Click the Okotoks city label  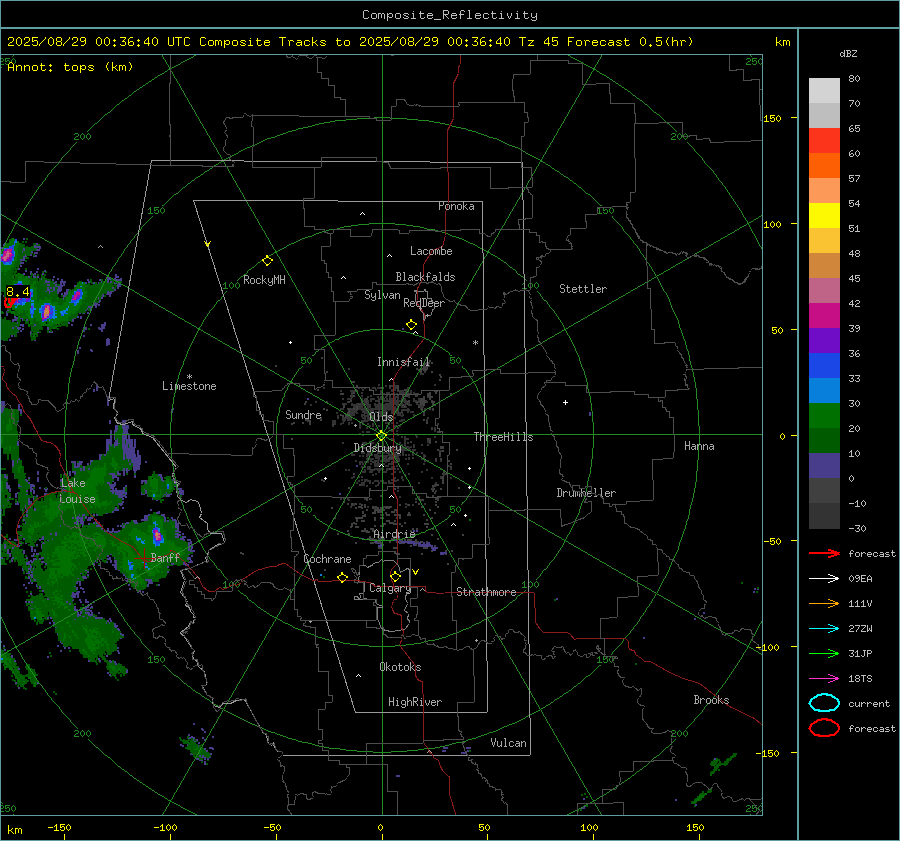pyautogui.click(x=400, y=667)
